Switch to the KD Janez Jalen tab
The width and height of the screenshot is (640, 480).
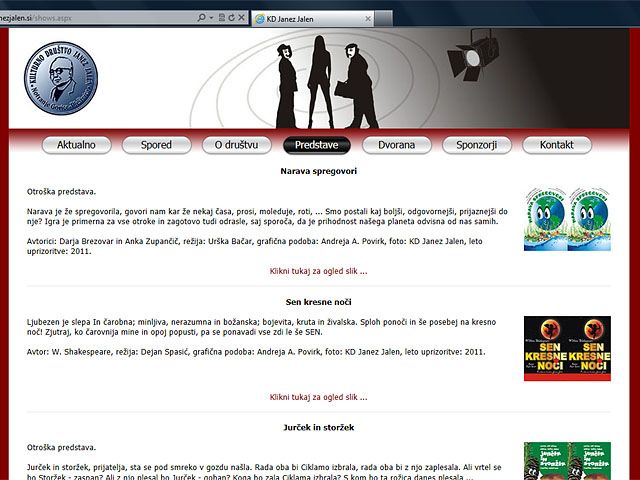312,19
